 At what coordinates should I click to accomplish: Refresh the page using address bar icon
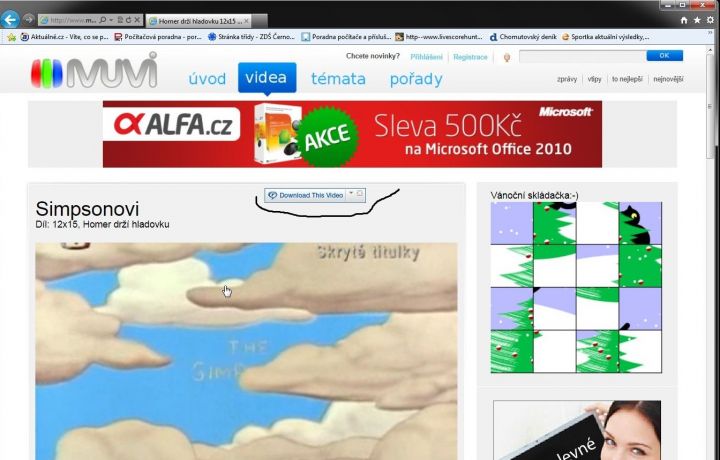coord(129,20)
